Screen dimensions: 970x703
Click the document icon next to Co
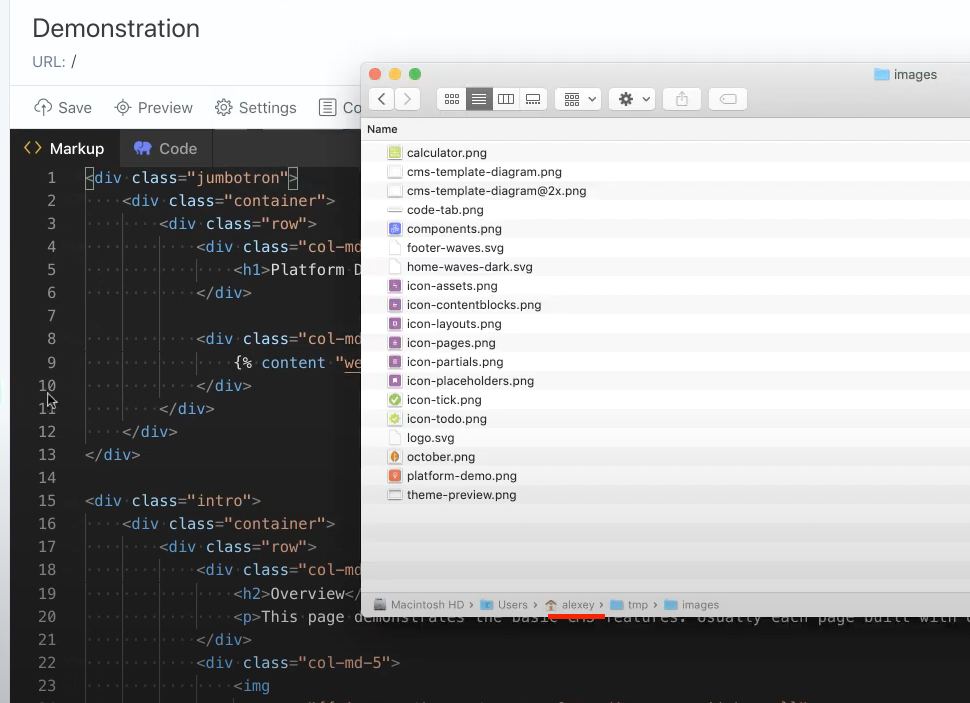[327, 108]
